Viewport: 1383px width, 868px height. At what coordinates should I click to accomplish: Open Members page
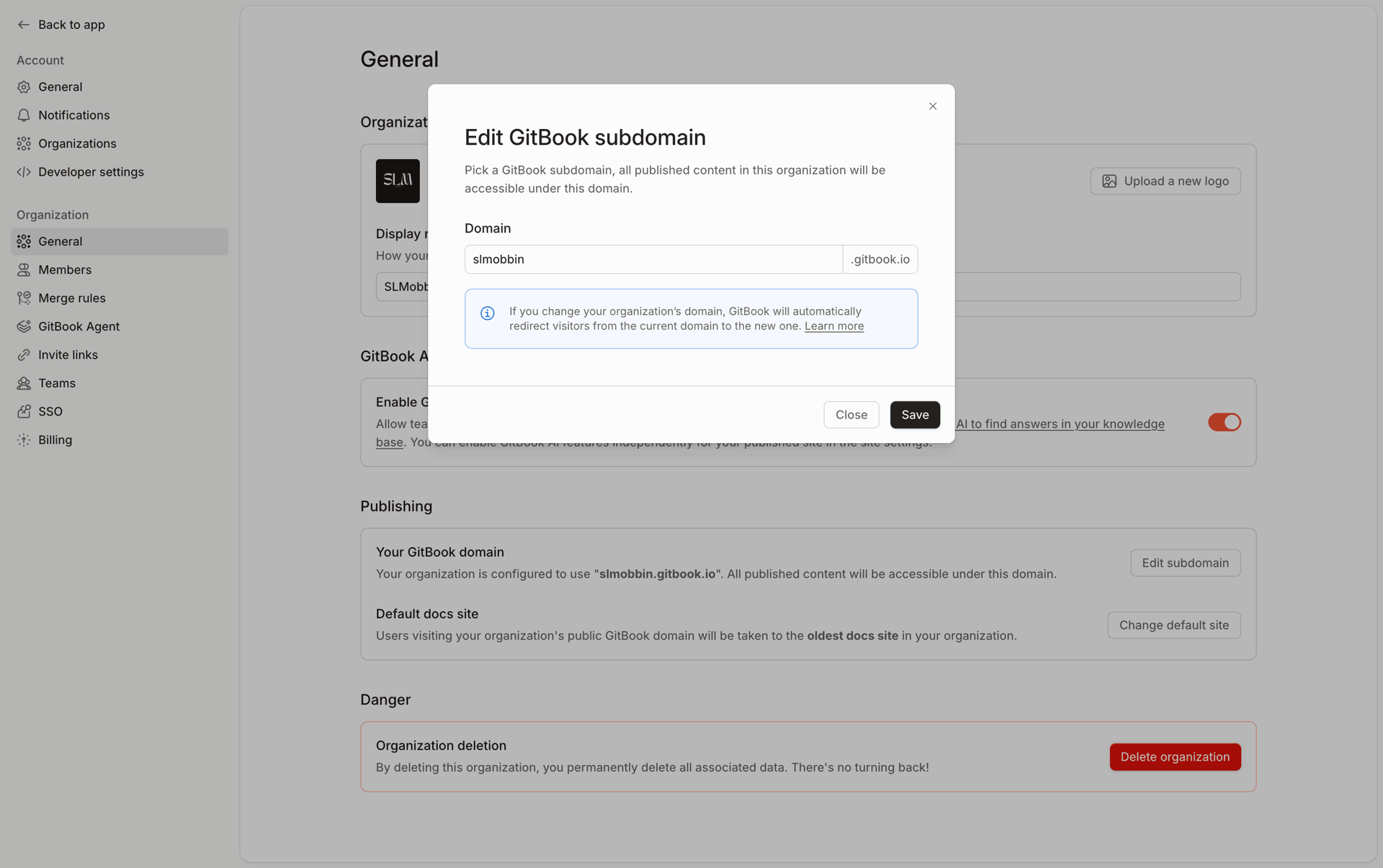[x=120, y=270]
